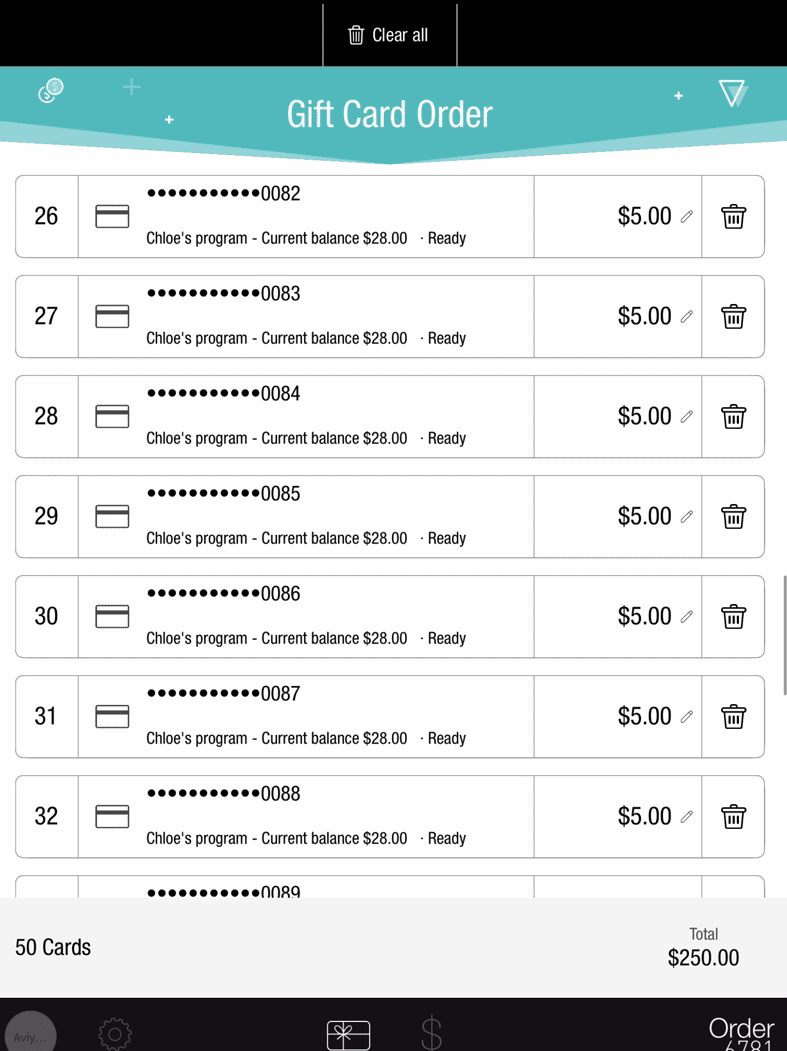Delete row 32 card ending 0088
Screen dimensions: 787x1051
(x=733, y=816)
